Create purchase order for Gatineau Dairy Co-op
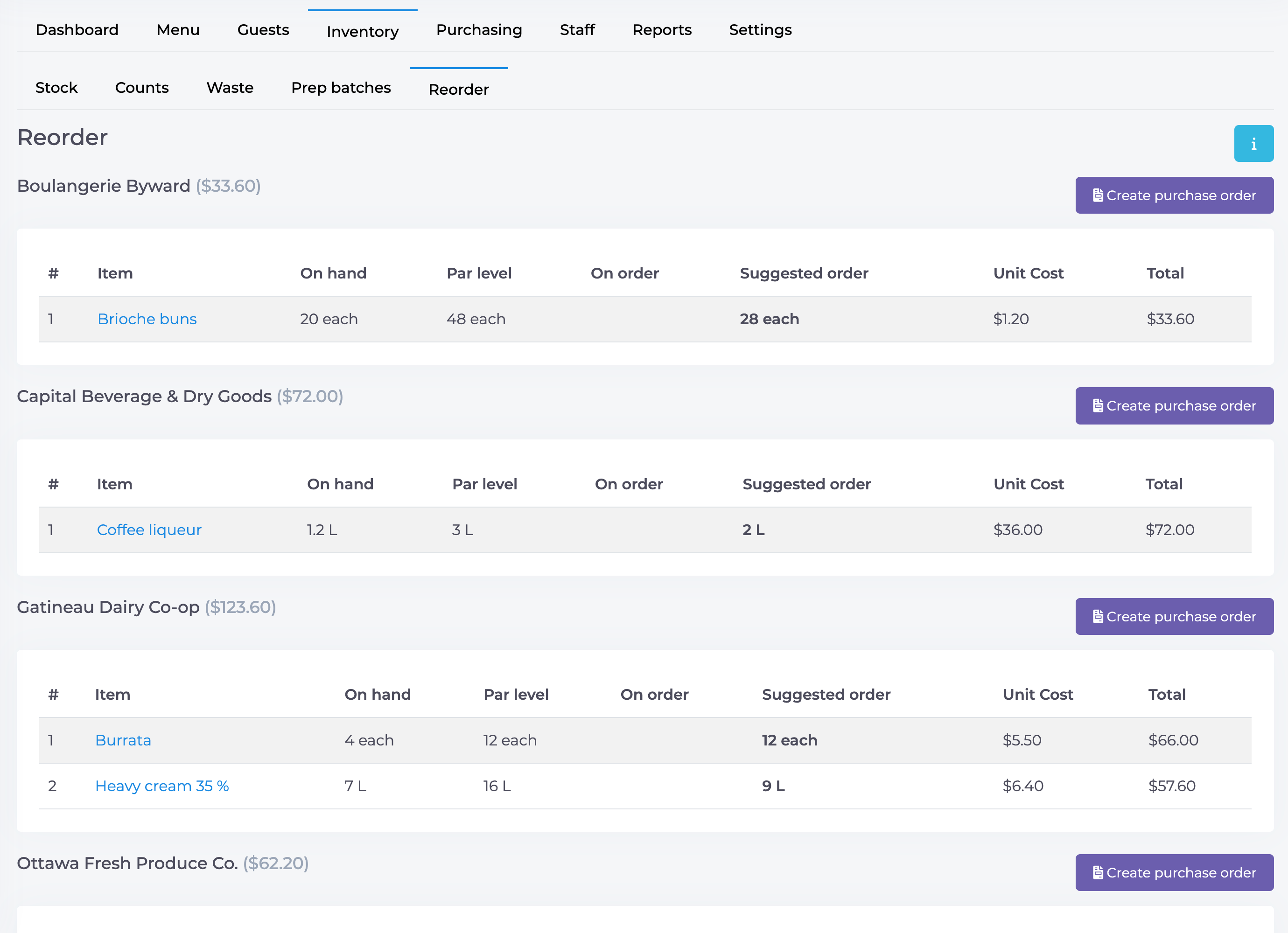Image resolution: width=1288 pixels, height=933 pixels. (1174, 617)
